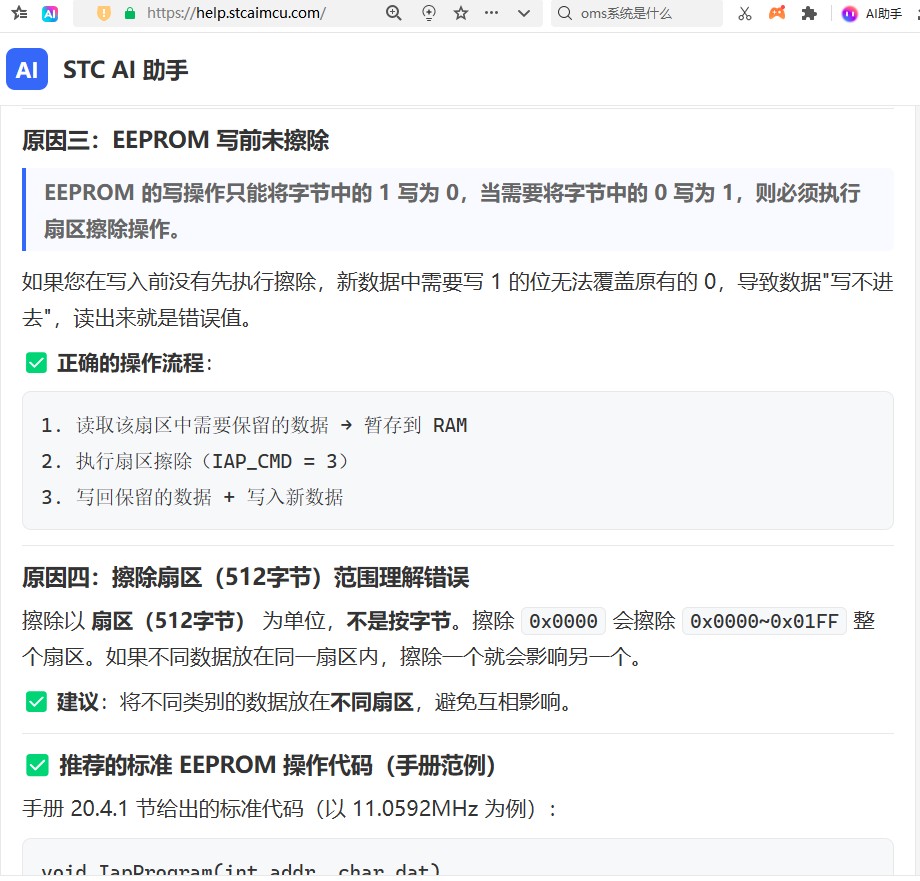The image size is (920, 881).
Task: Click the paragraph starting 如果您在写入前没有先执行擦除
Action: [458, 300]
